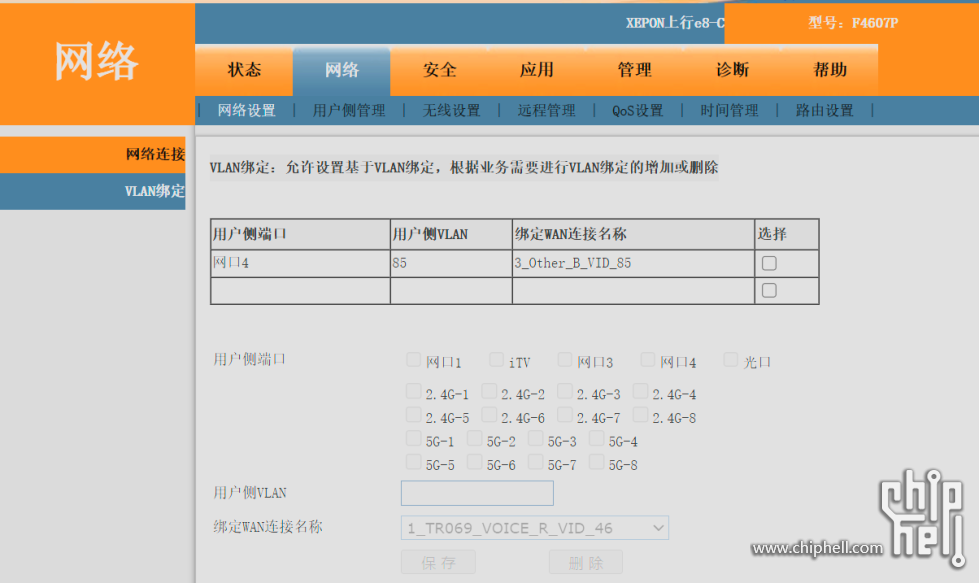Click the XEPON上行e8-C header text

675,23
